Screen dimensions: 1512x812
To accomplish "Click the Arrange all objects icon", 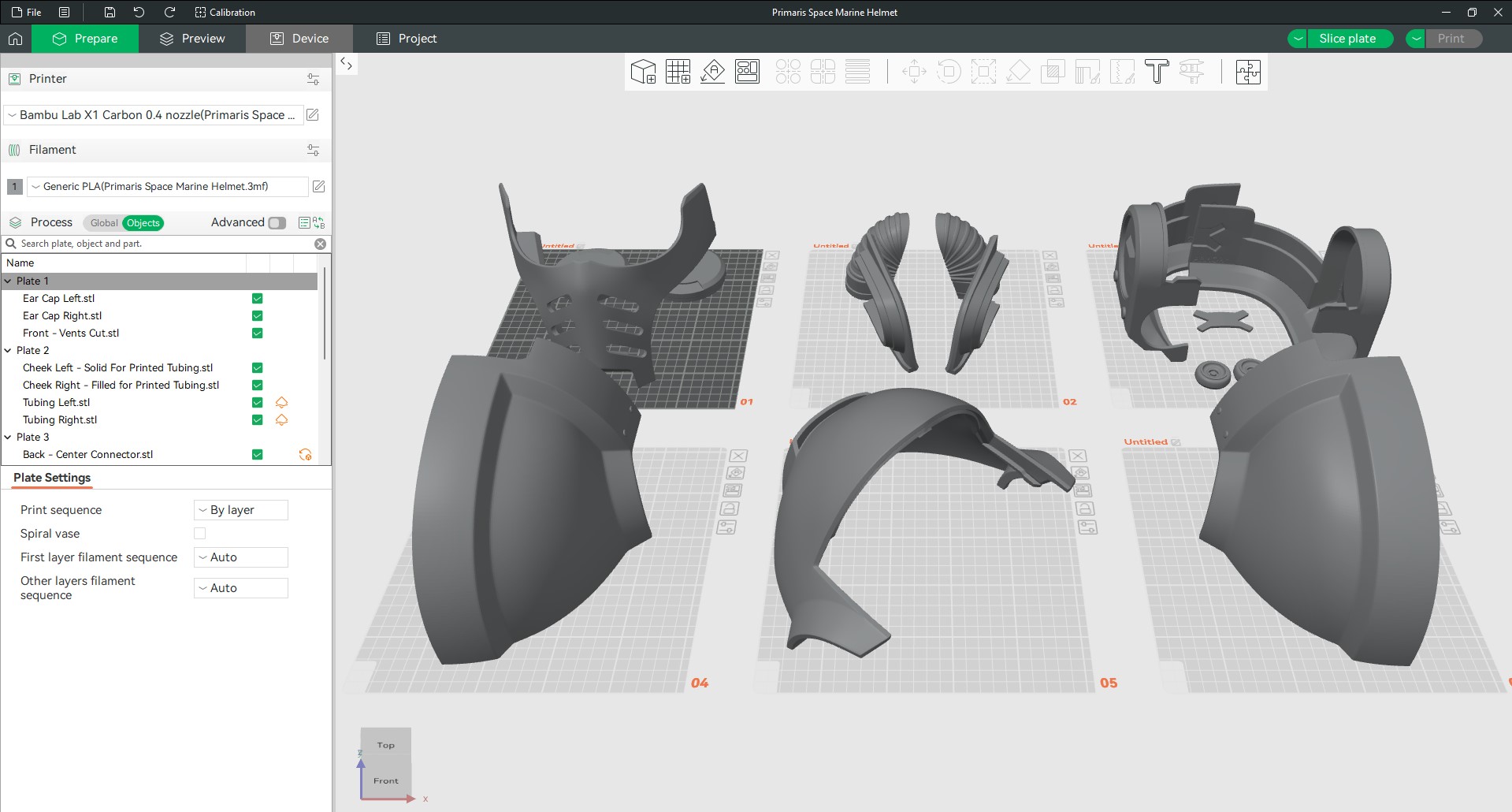I will point(747,72).
